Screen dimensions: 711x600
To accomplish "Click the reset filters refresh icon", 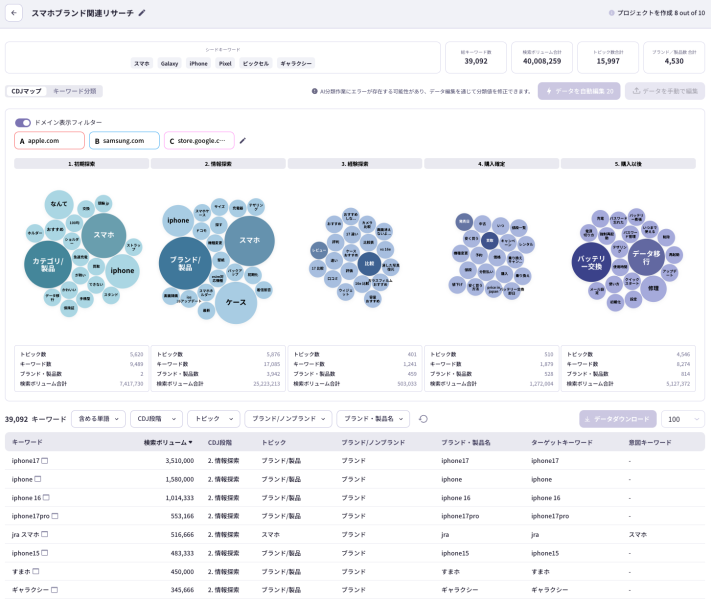I will click(423, 419).
